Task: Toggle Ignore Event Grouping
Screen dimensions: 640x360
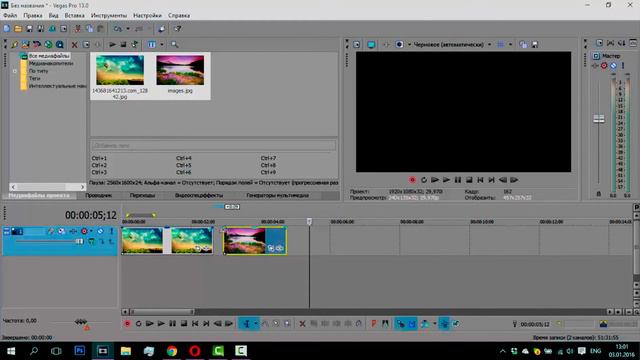Action: 456,324
